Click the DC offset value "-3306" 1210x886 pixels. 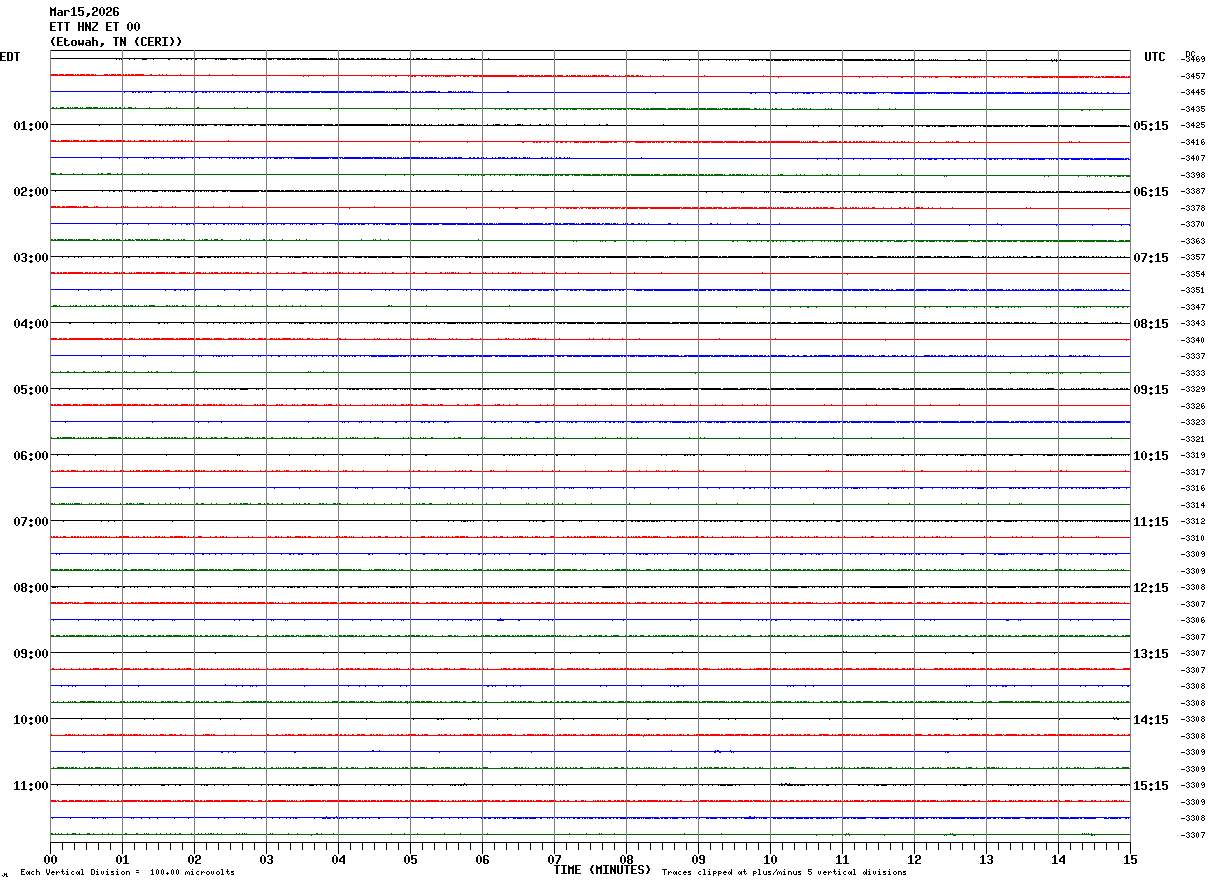click(1192, 621)
